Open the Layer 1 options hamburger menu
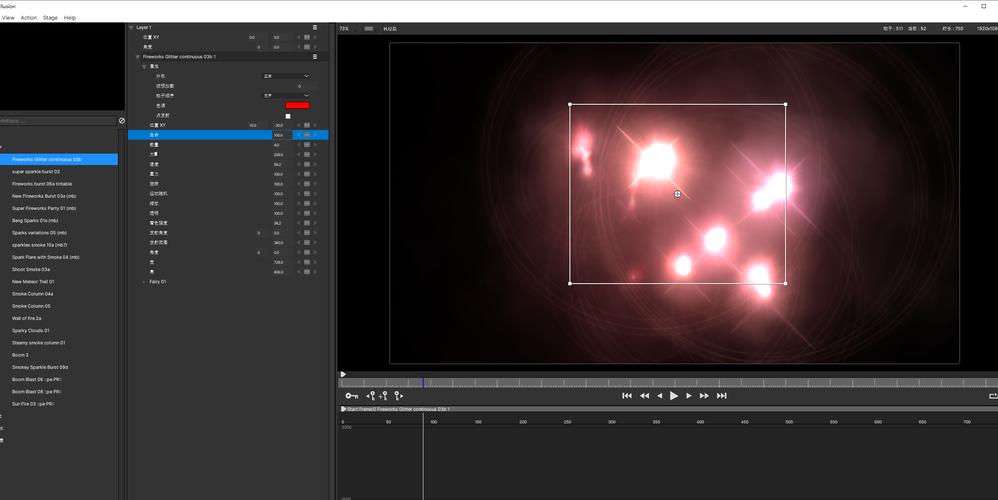The height and width of the screenshot is (500, 998). [x=314, y=27]
